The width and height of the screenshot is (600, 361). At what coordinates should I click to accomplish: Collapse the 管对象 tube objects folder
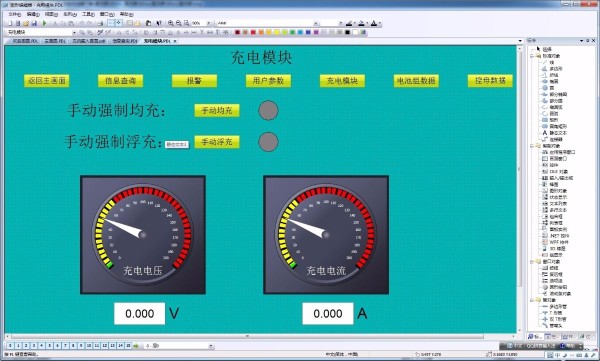[532, 300]
